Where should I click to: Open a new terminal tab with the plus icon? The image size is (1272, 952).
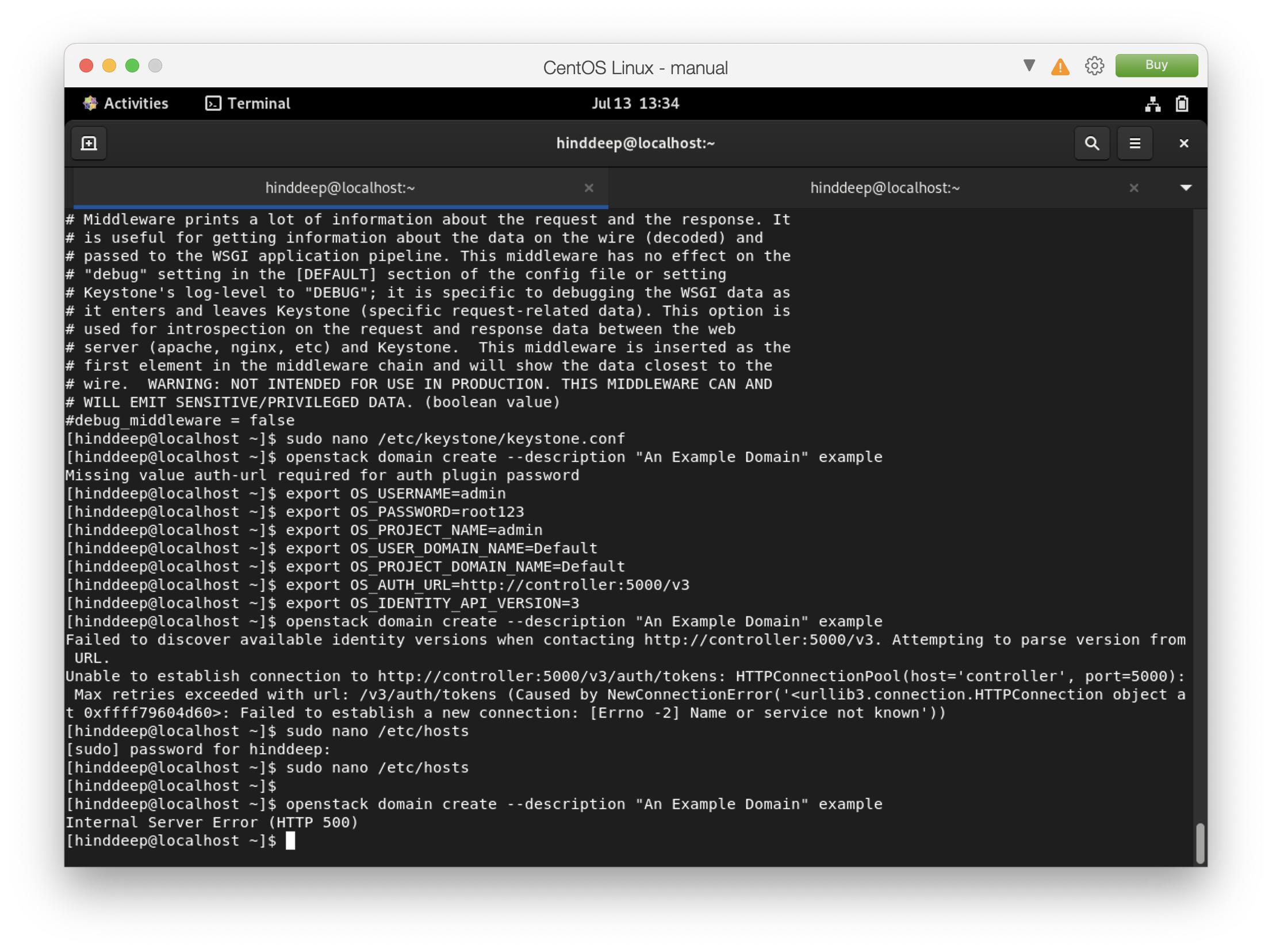coord(89,143)
